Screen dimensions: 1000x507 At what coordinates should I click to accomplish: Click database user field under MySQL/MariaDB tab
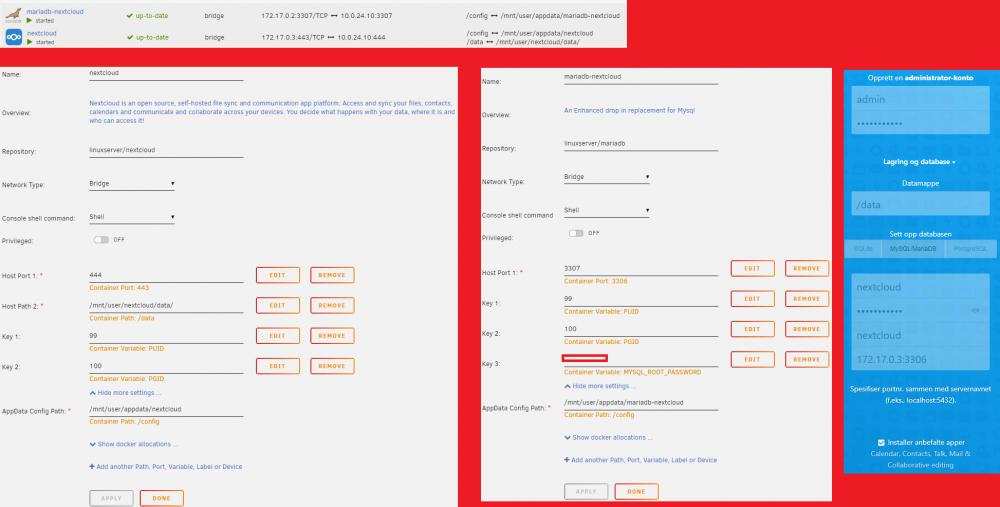[x=920, y=287]
